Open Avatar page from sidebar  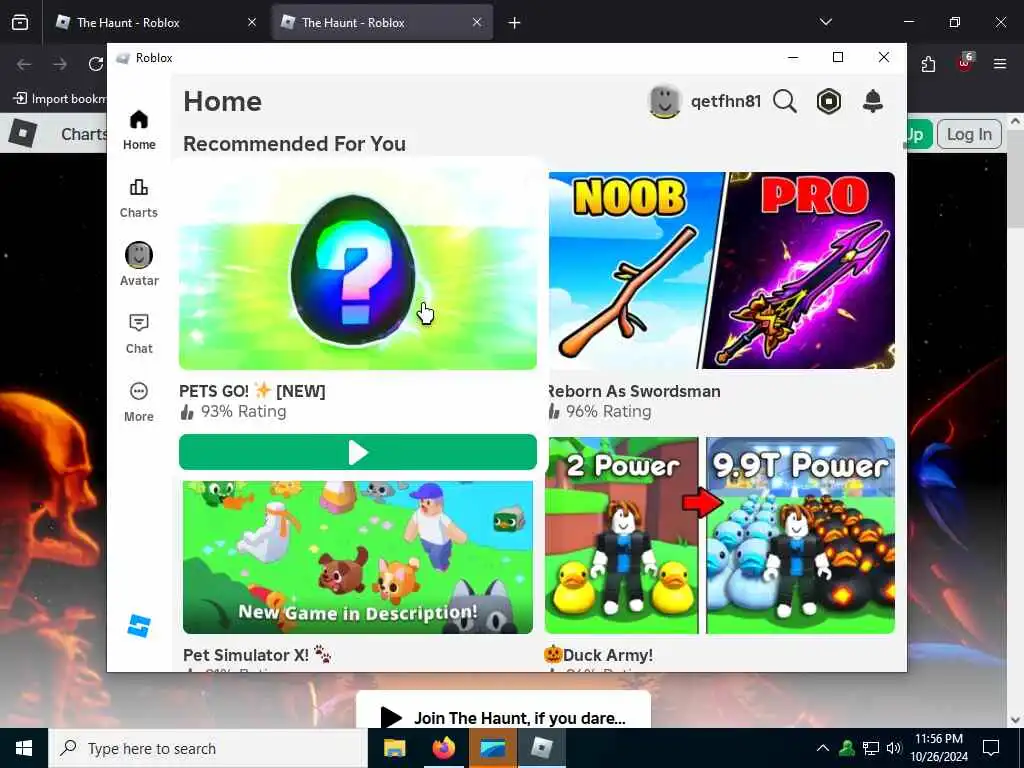point(139,264)
